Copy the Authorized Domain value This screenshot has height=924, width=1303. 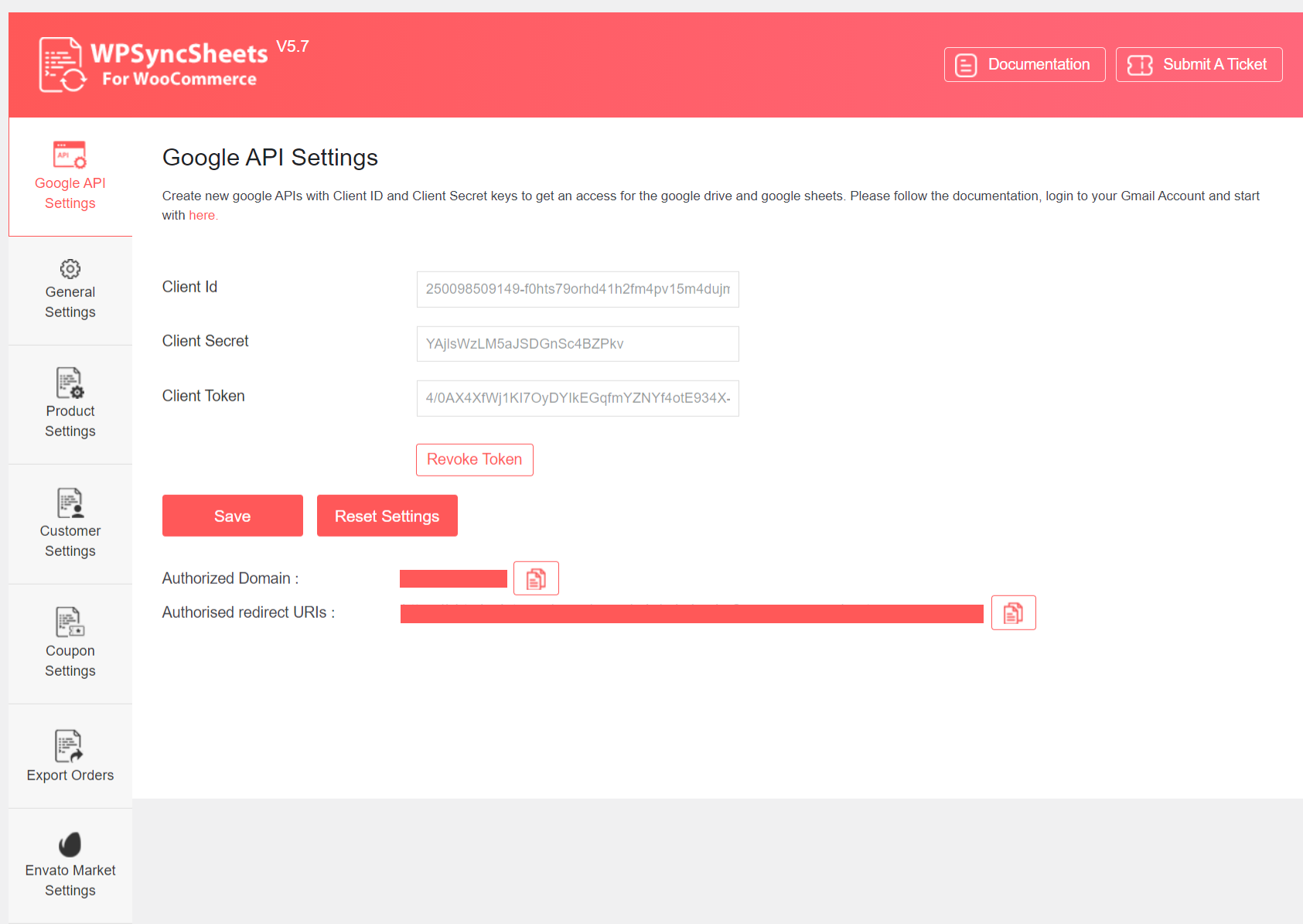pos(536,578)
